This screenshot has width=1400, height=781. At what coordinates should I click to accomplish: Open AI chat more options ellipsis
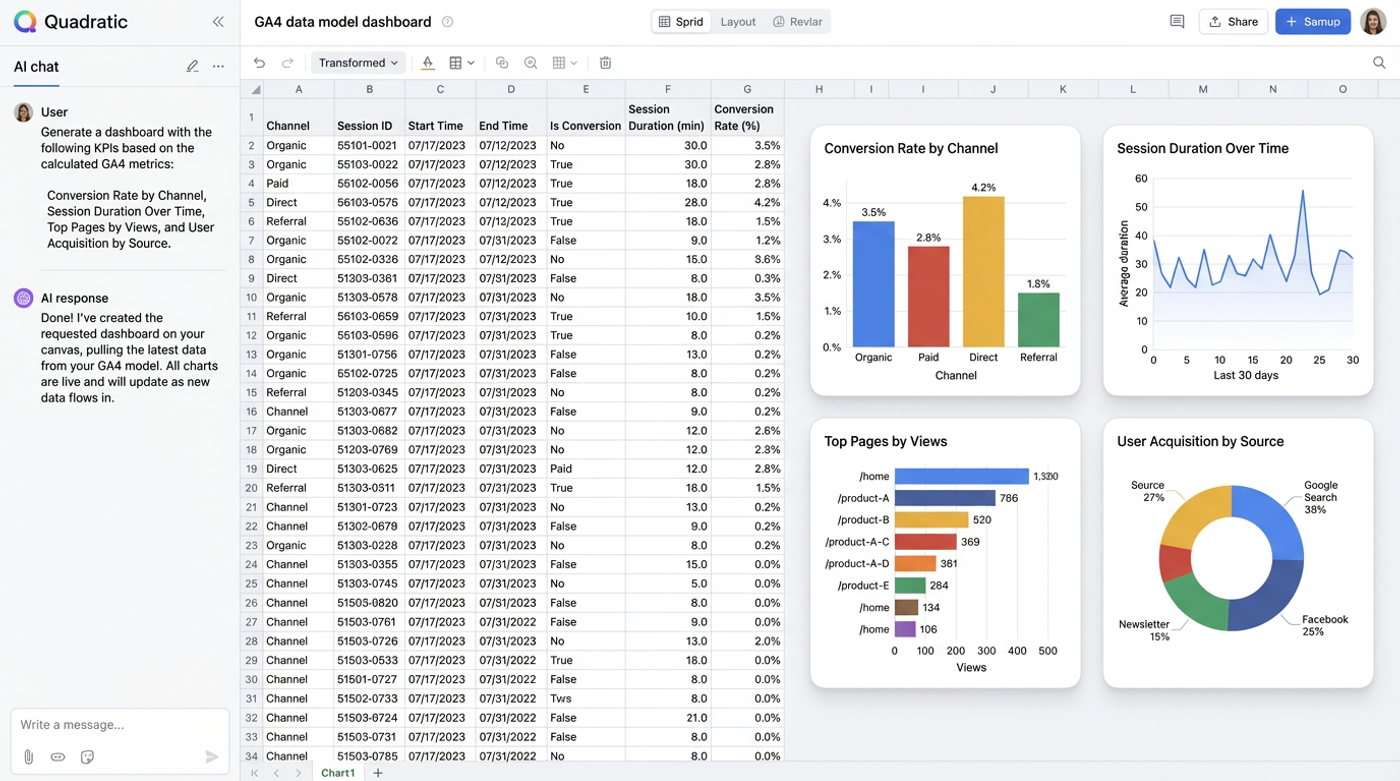(218, 67)
